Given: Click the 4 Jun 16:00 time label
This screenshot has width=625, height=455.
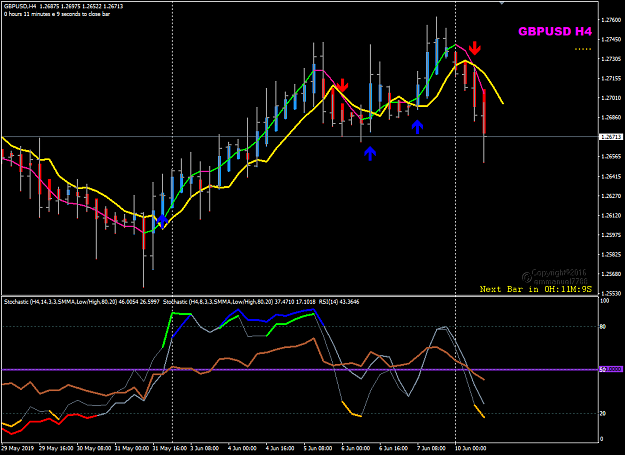Looking at the screenshot, I should 280,449.
